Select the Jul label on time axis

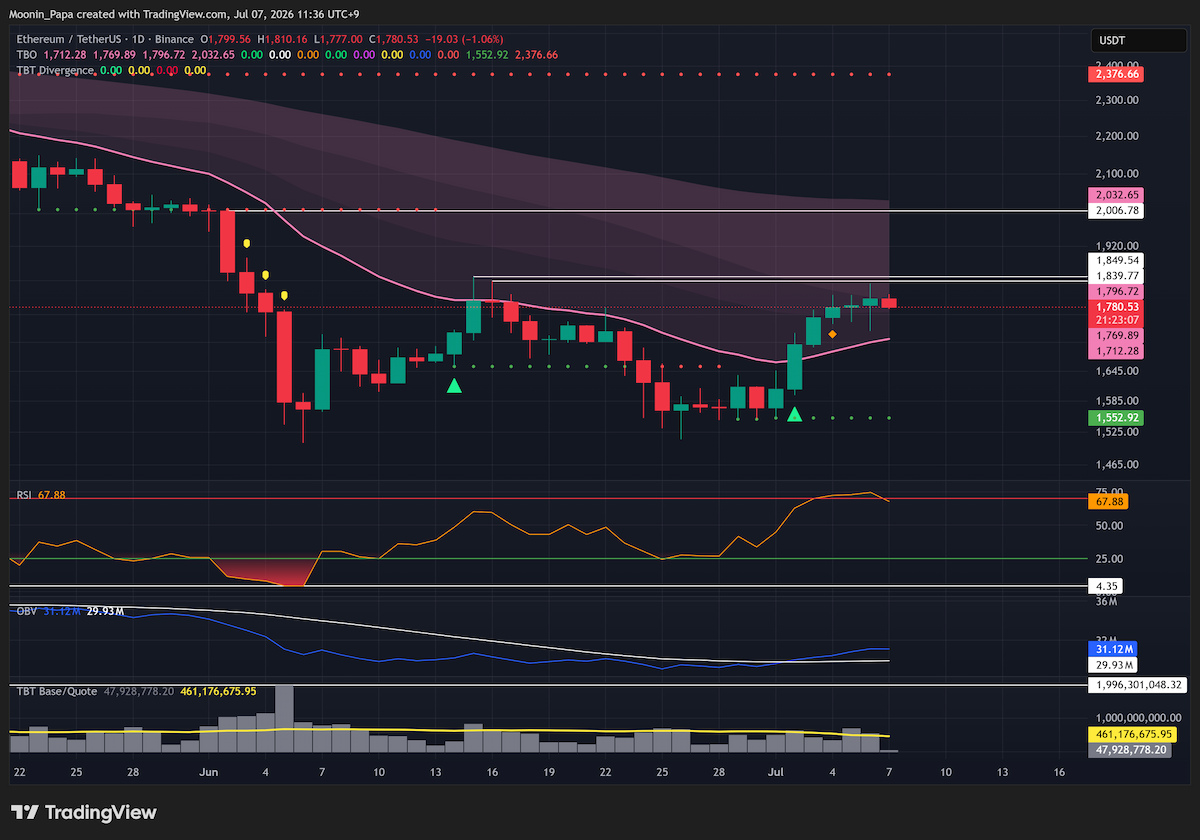point(775,772)
